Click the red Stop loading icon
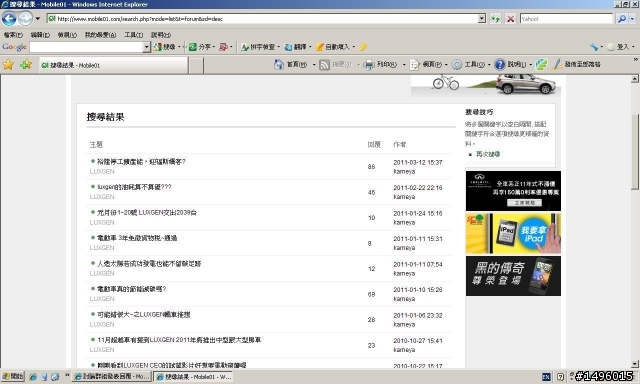 [x=510, y=19]
